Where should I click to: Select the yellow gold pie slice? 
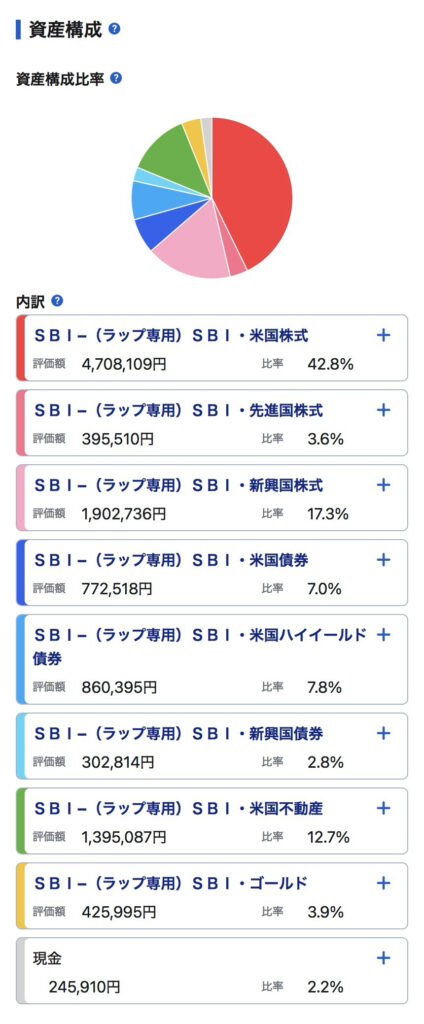point(194,136)
